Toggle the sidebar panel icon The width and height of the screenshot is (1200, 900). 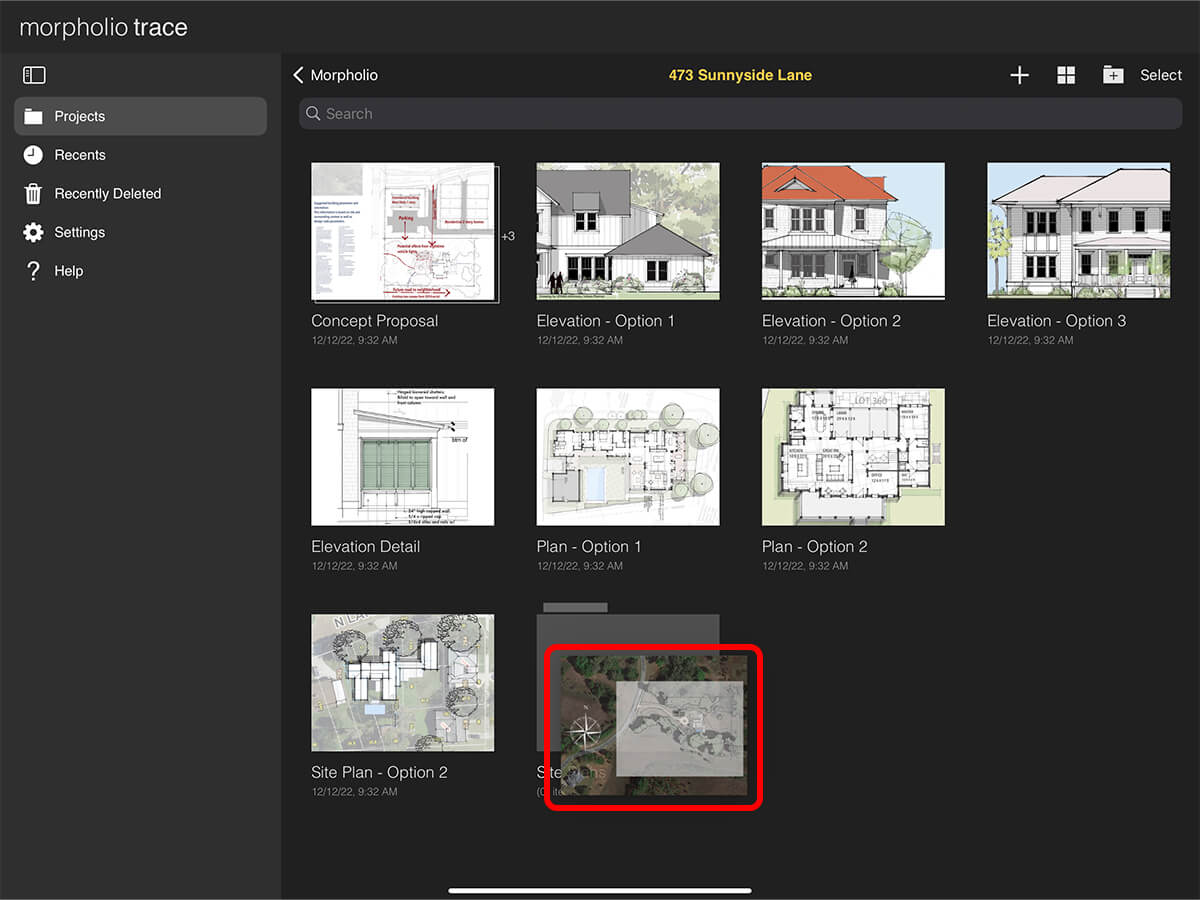[x=34, y=75]
